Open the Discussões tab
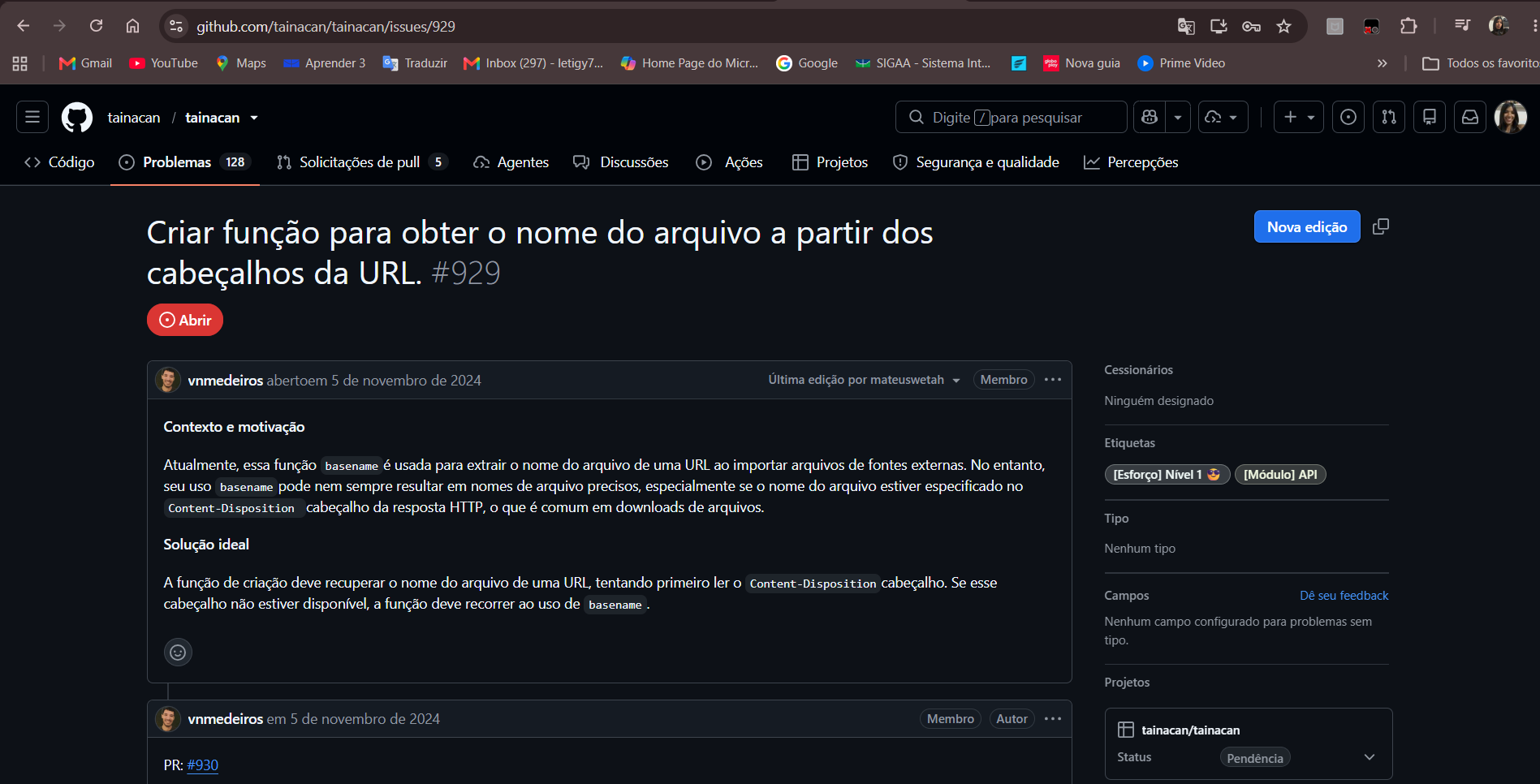This screenshot has width=1540, height=784. click(621, 162)
